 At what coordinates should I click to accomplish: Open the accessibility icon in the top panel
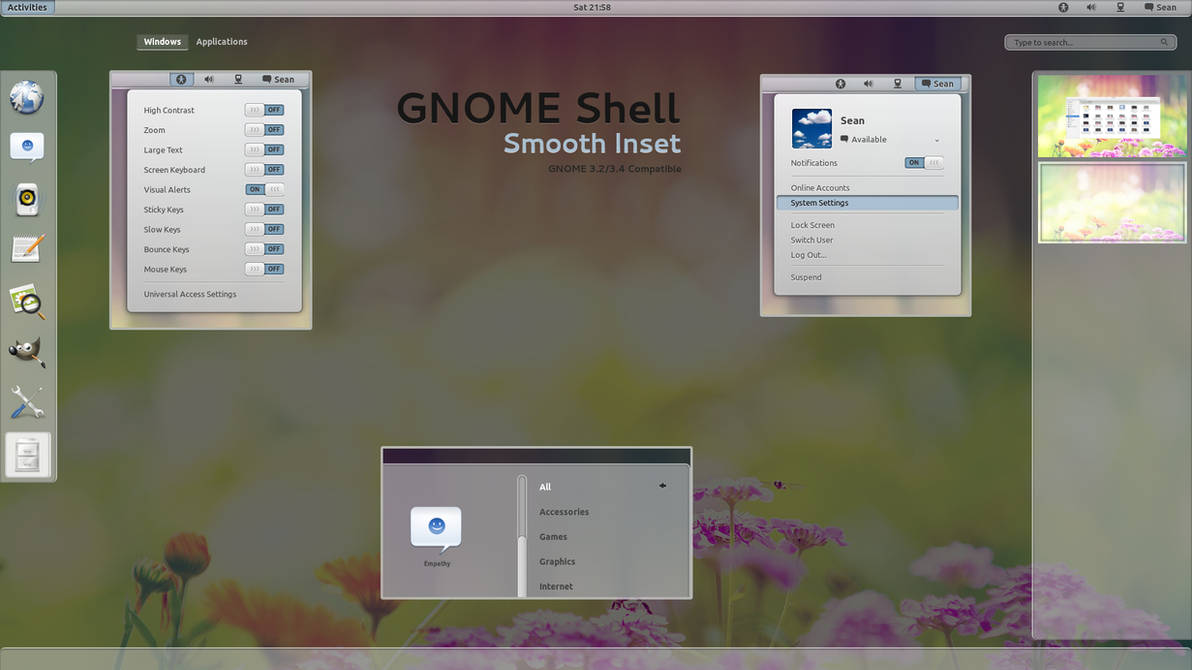click(x=1064, y=8)
